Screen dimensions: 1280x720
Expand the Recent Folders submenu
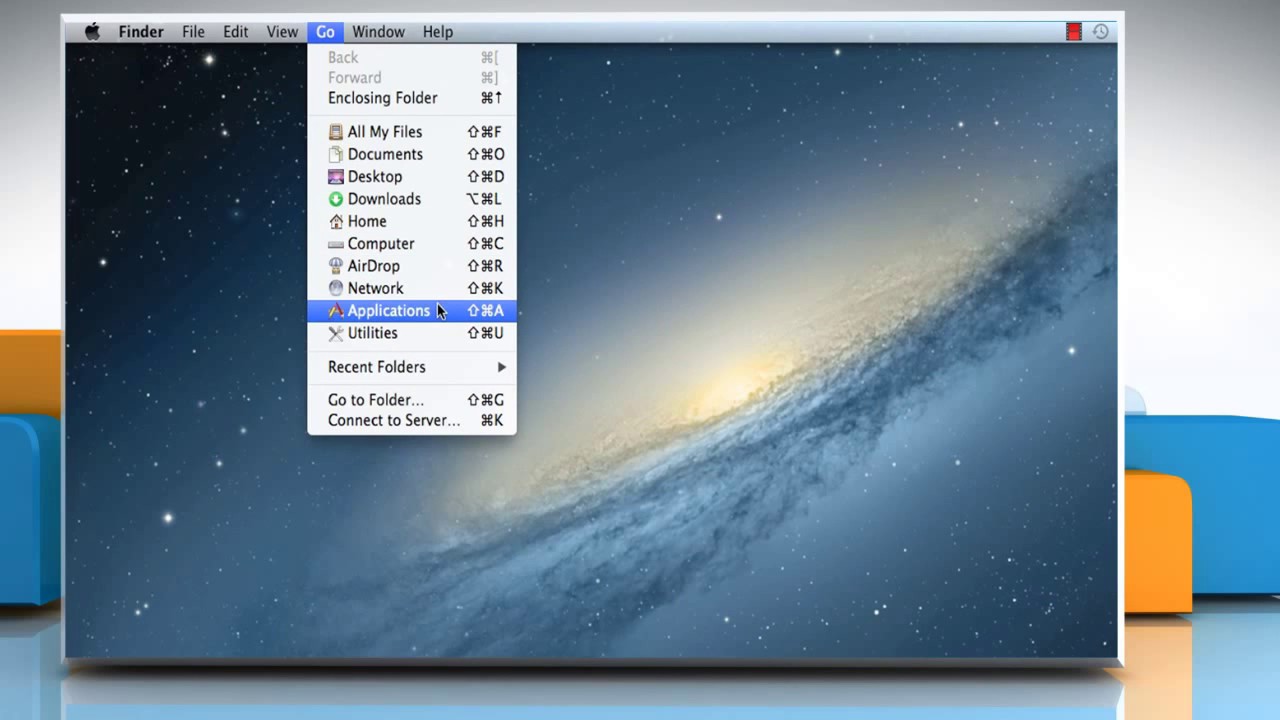click(x=412, y=367)
